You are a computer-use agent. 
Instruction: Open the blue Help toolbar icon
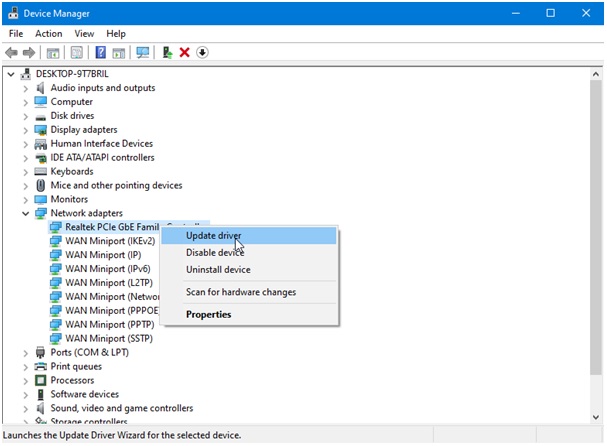click(x=101, y=52)
